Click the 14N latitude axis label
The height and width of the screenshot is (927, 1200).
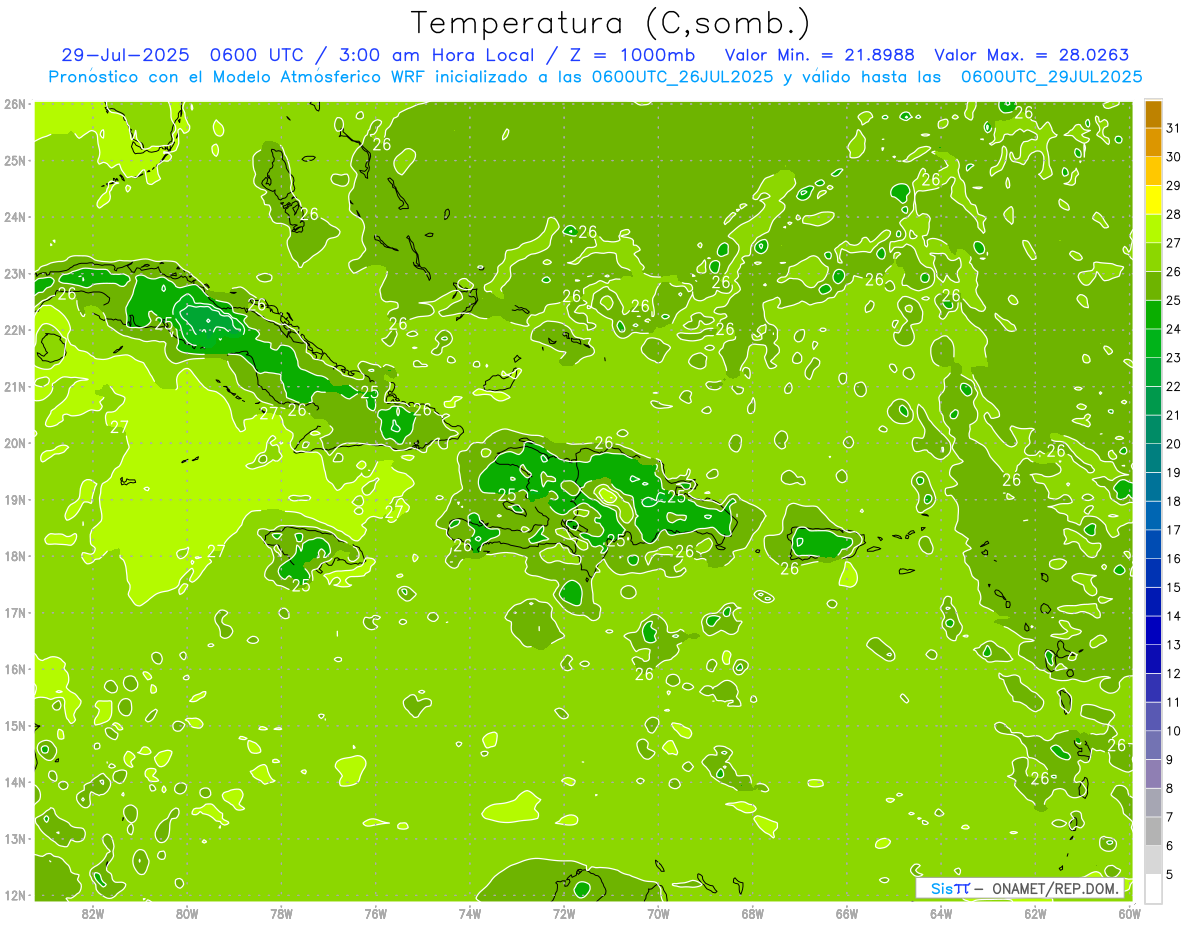click(x=14, y=782)
